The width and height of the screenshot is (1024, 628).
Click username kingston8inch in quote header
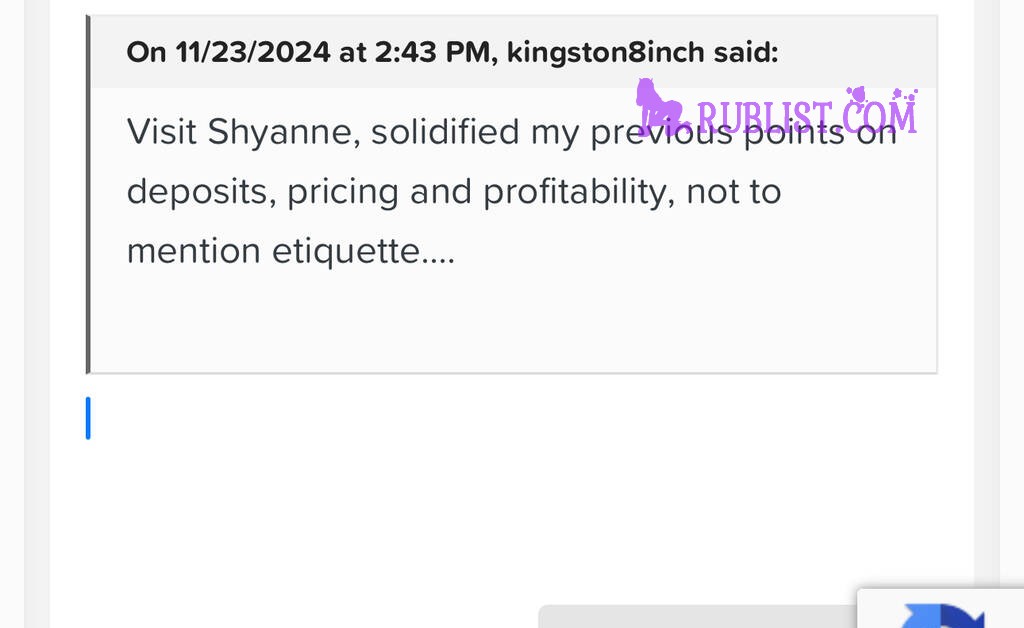(605, 52)
